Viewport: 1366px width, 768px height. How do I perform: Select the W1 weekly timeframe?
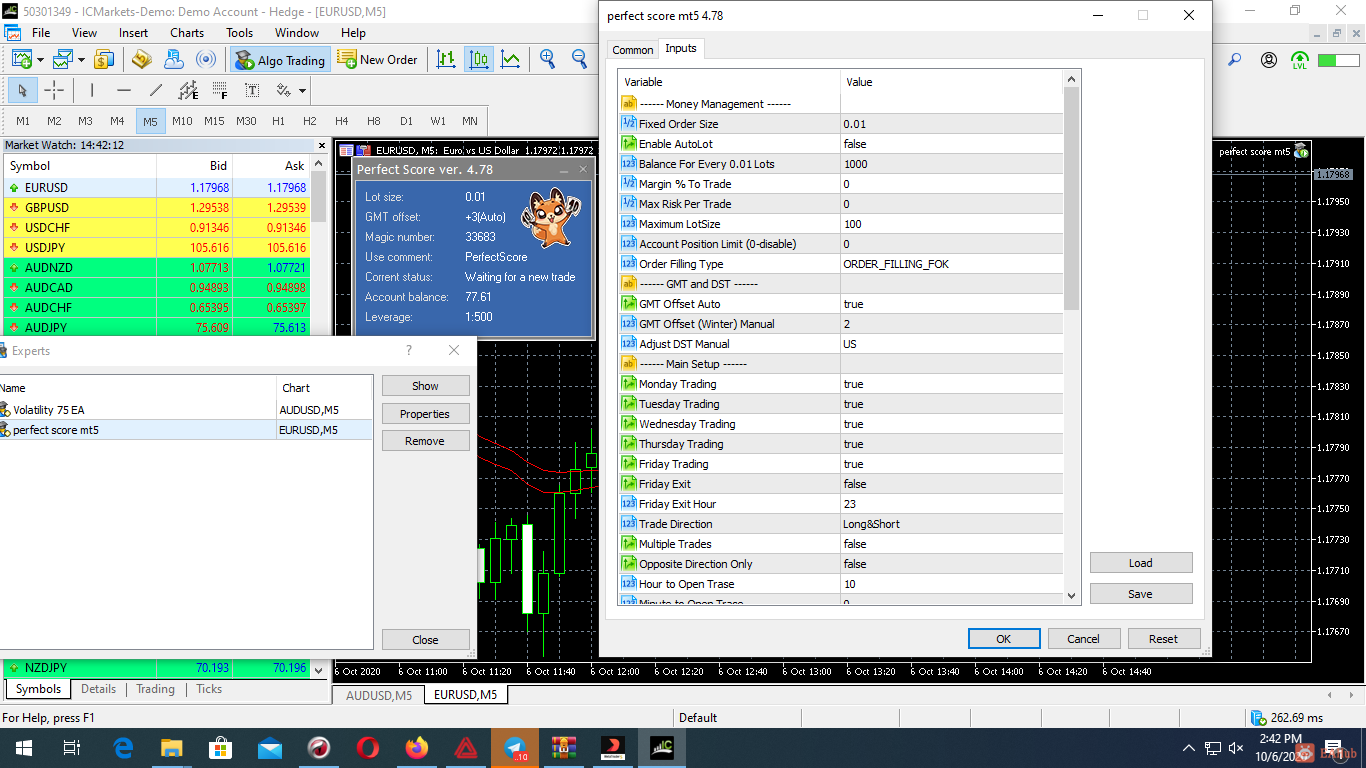(x=438, y=121)
